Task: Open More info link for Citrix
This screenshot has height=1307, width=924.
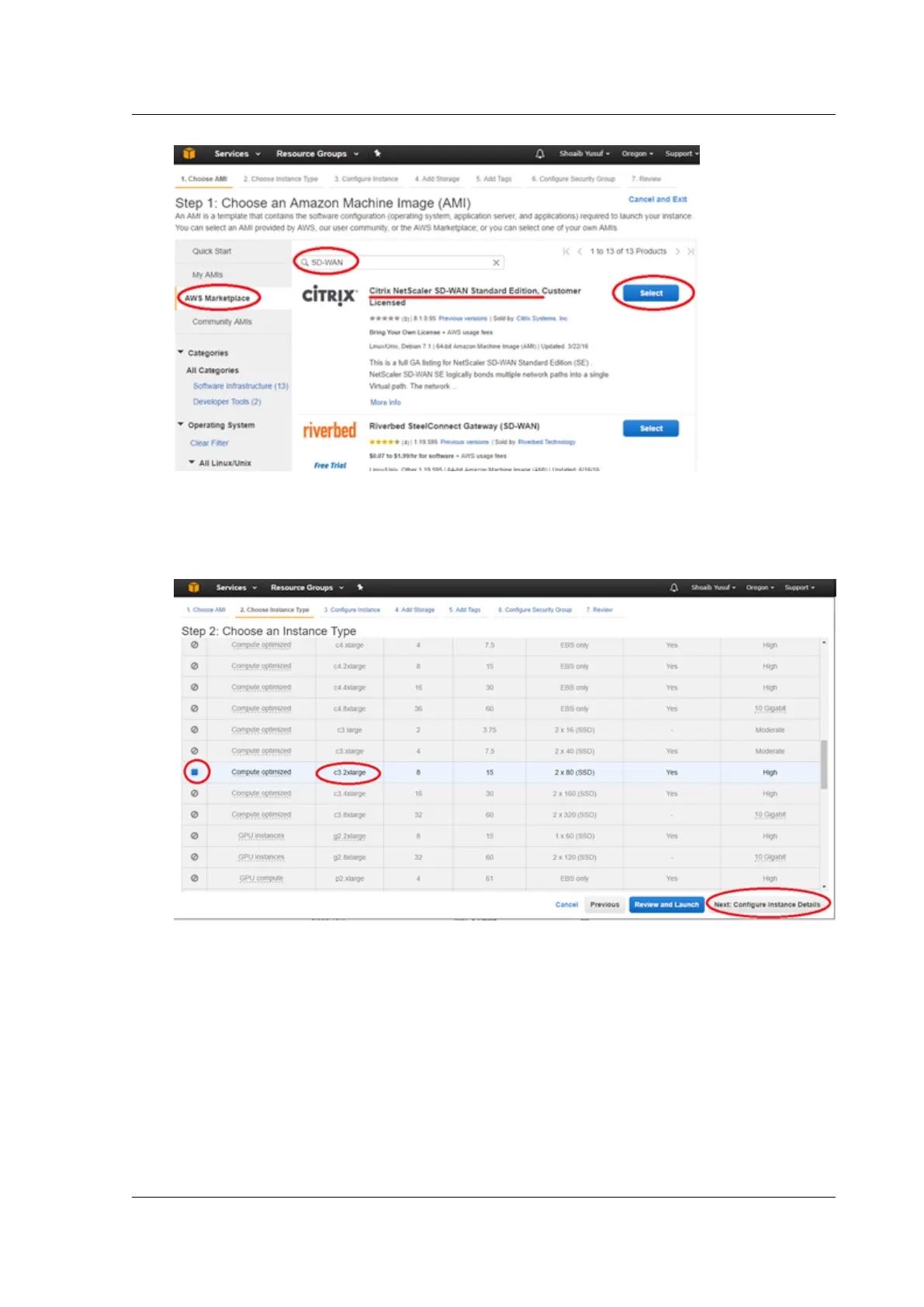Action: [386, 403]
